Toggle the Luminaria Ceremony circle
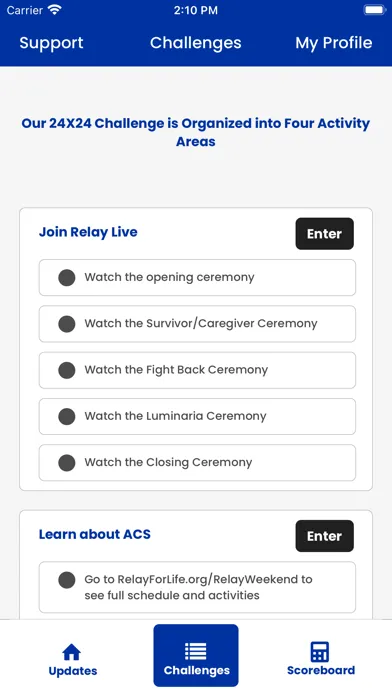 pos(67,416)
